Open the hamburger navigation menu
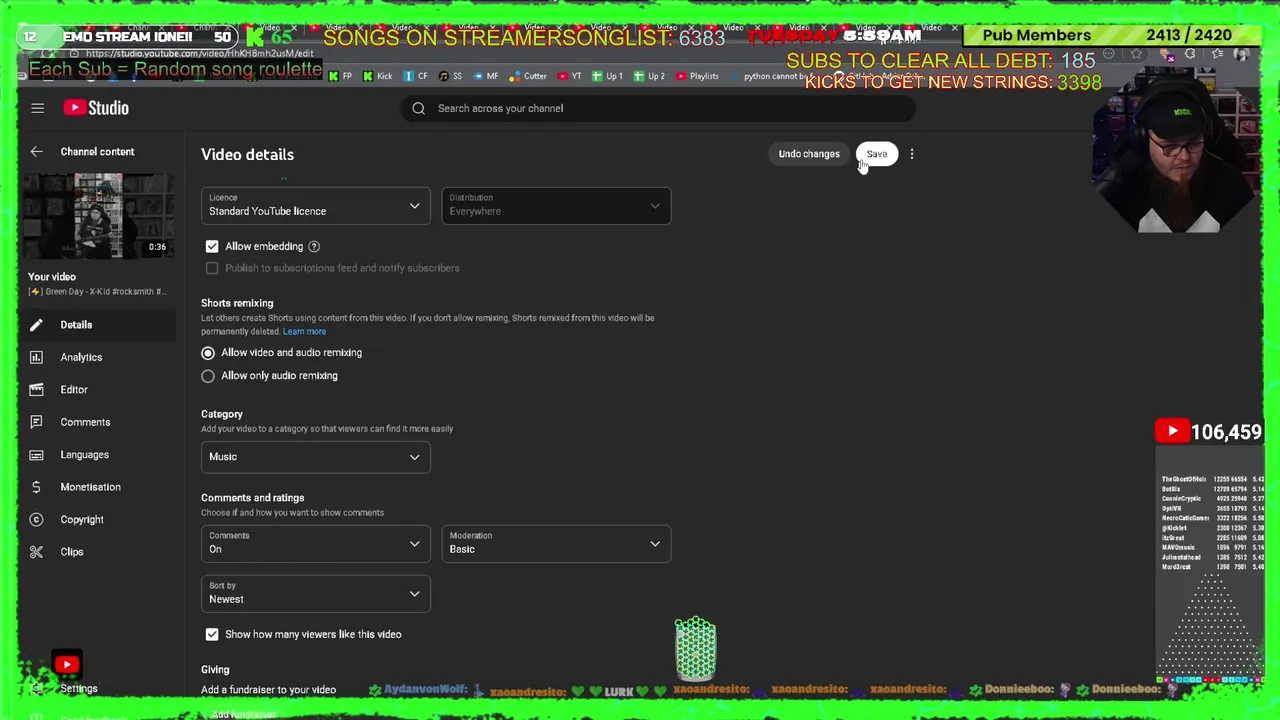1280x720 pixels. coord(37,108)
